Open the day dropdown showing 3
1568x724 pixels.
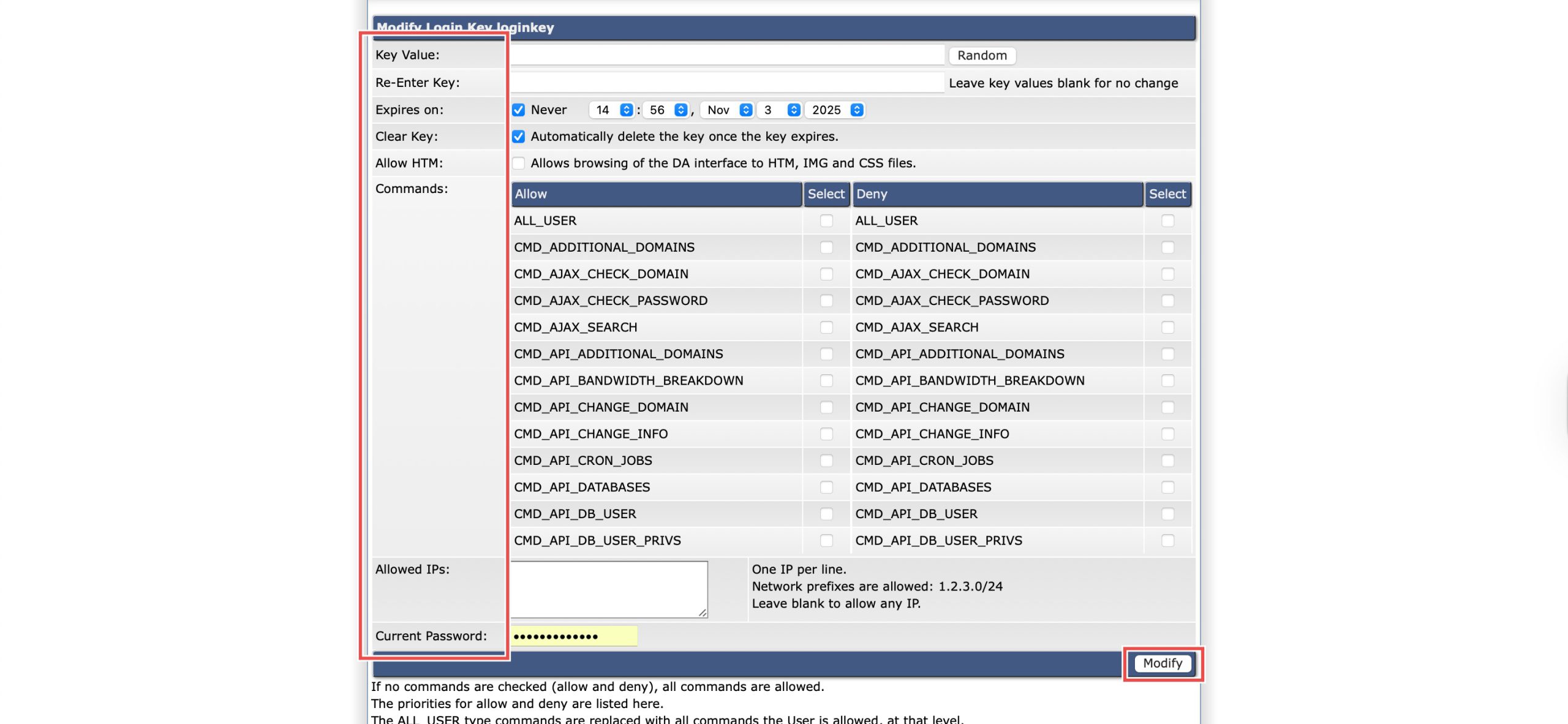[778, 110]
